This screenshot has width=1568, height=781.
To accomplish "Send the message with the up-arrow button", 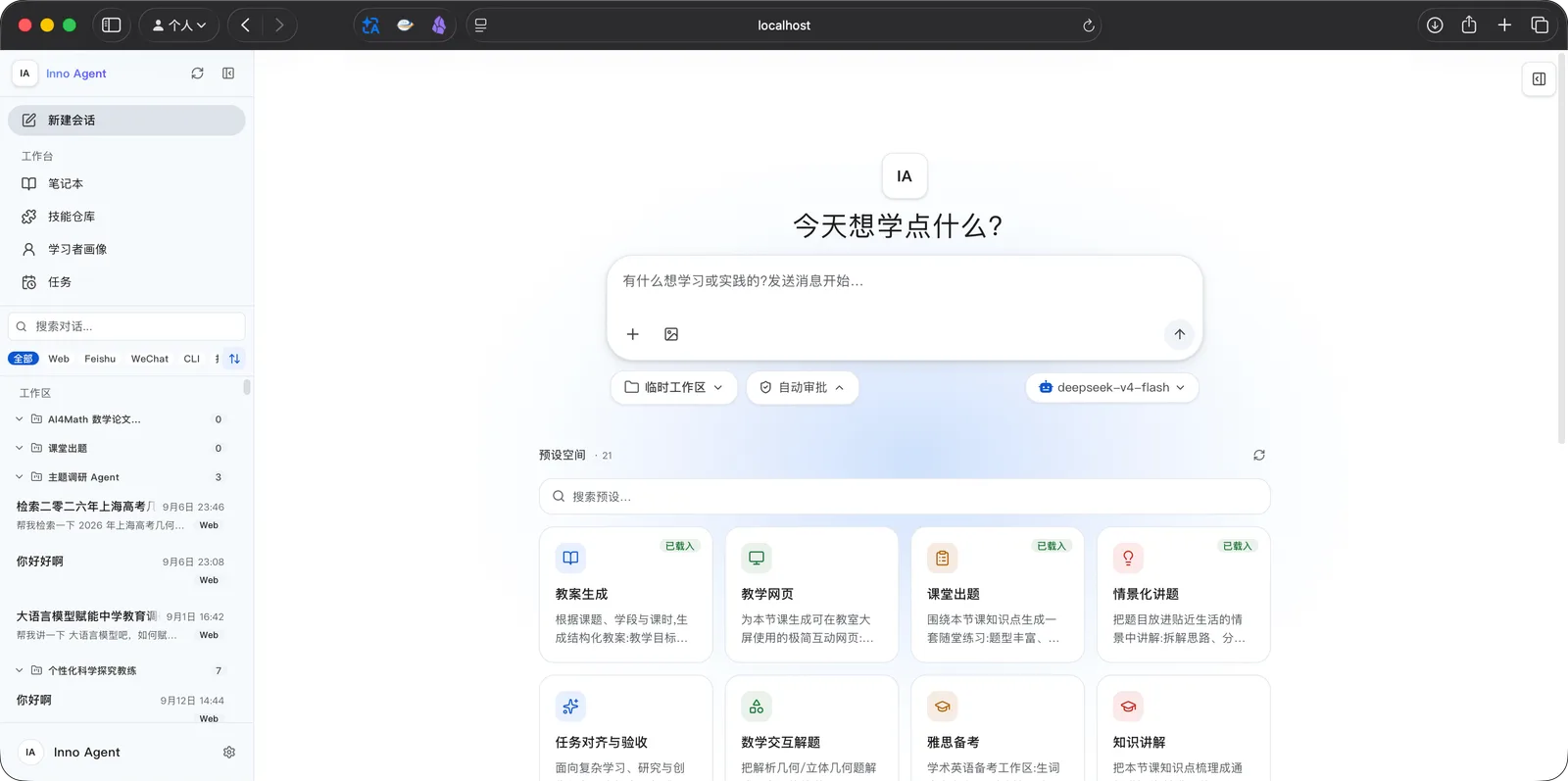I will coord(1179,334).
